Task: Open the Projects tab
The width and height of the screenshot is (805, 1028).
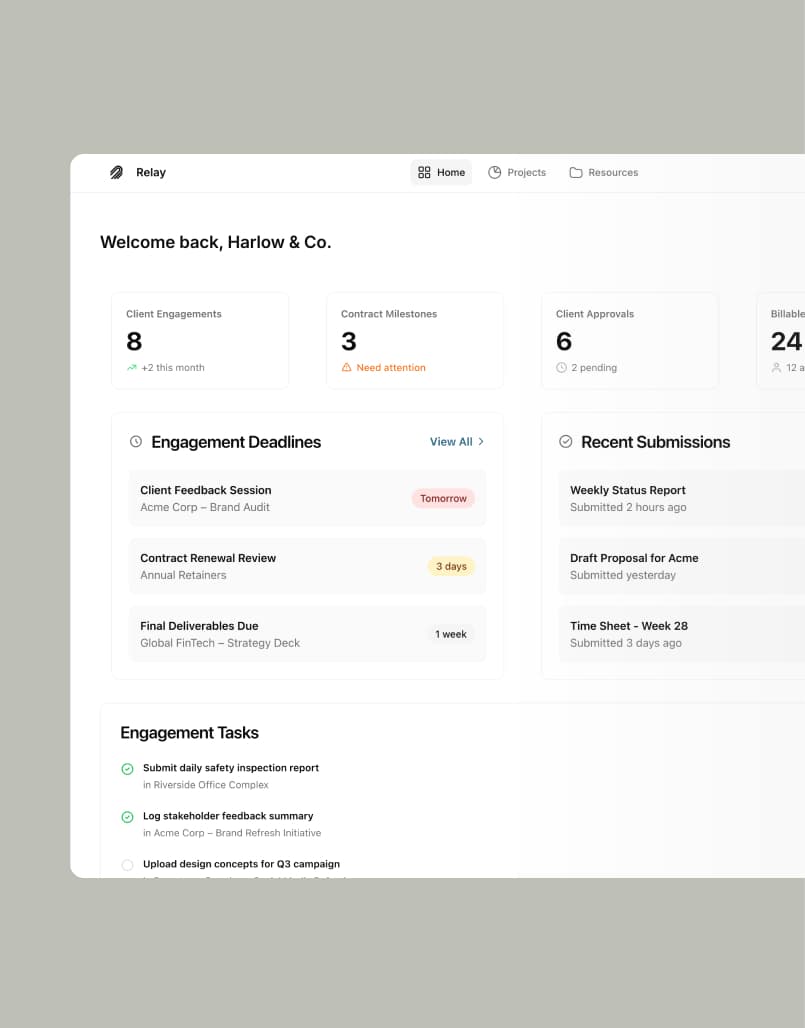Action: [517, 172]
